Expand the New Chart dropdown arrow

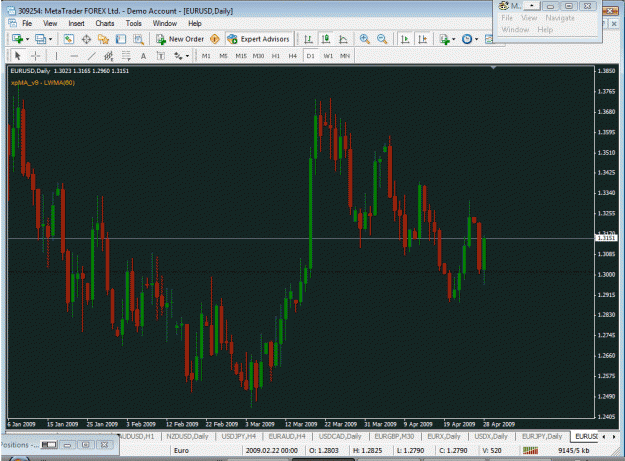pyautogui.click(x=27, y=39)
